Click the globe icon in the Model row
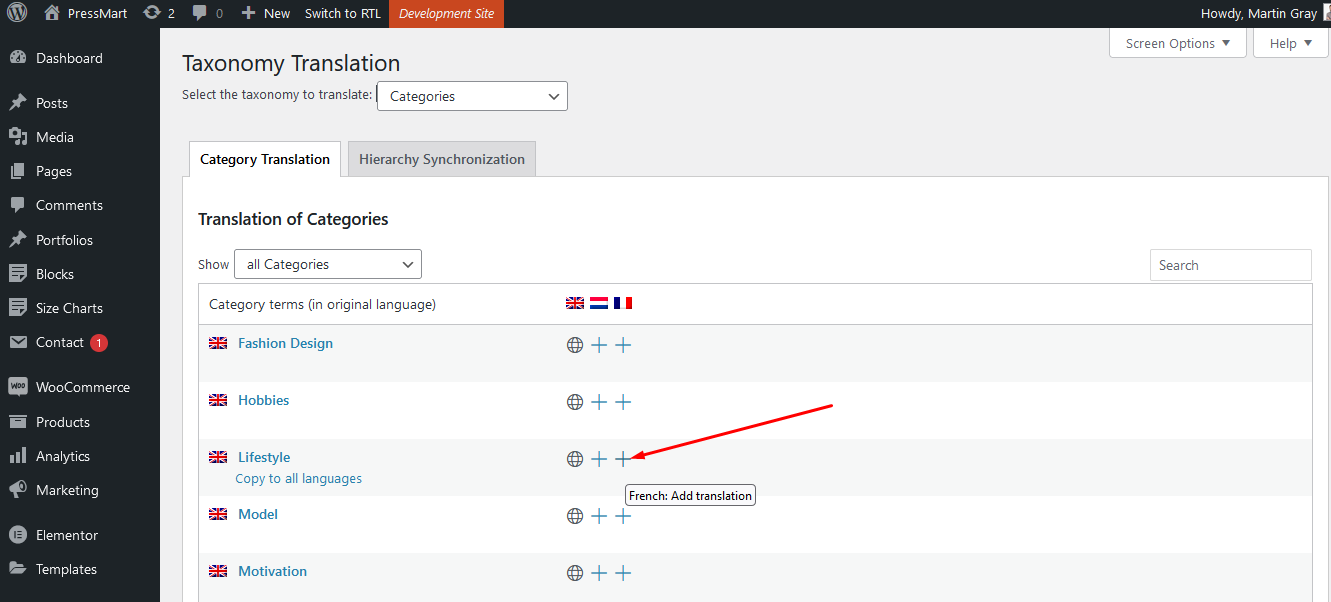 (x=575, y=516)
